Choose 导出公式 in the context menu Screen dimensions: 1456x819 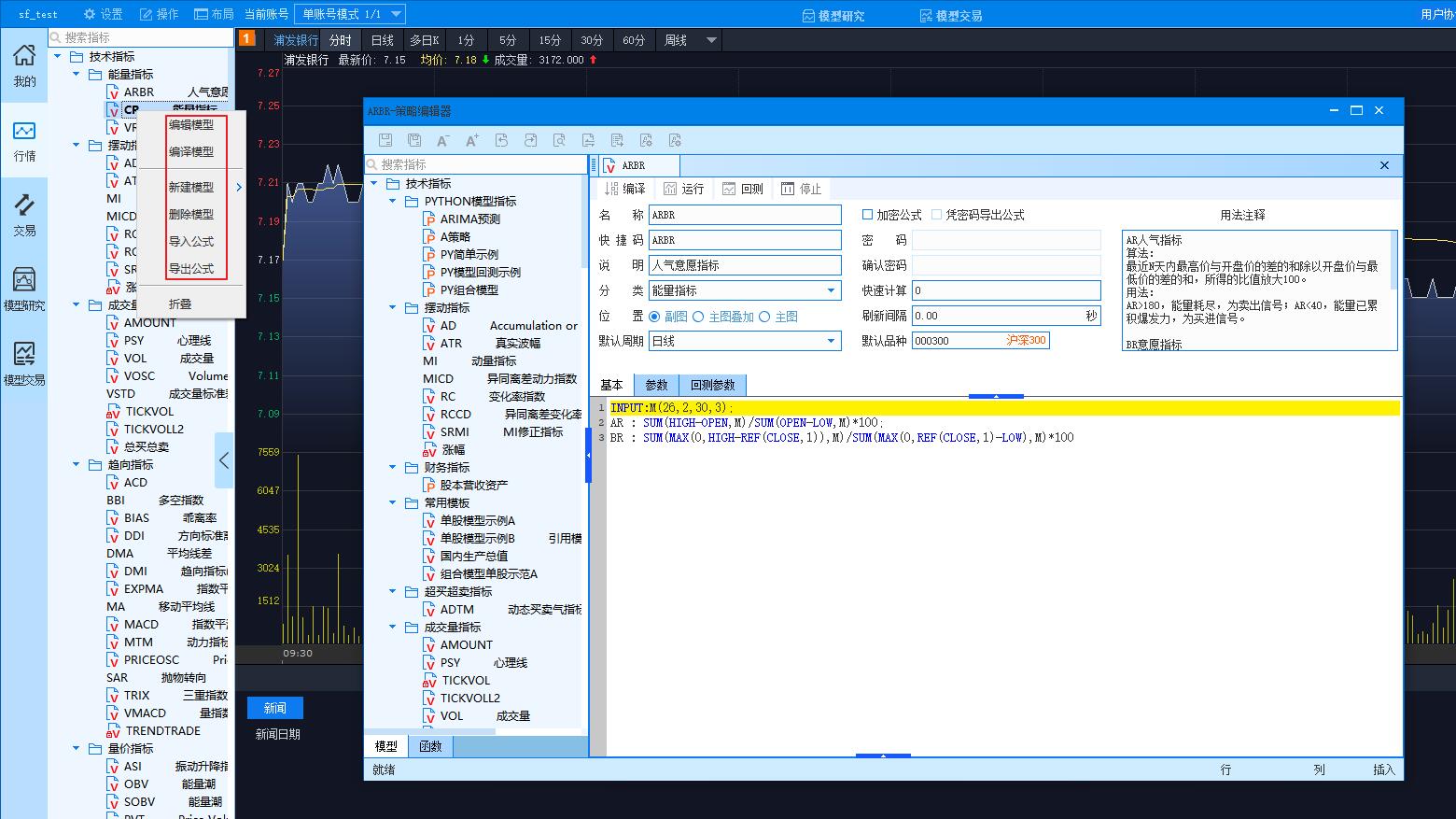click(191, 268)
